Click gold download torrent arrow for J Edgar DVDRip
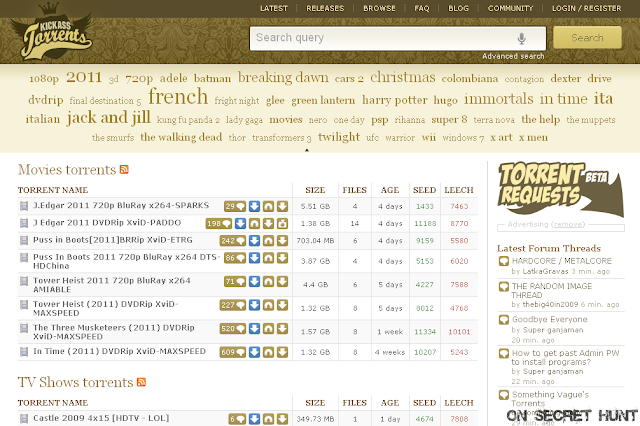Screen dimensions: 640x426 [268, 224]
